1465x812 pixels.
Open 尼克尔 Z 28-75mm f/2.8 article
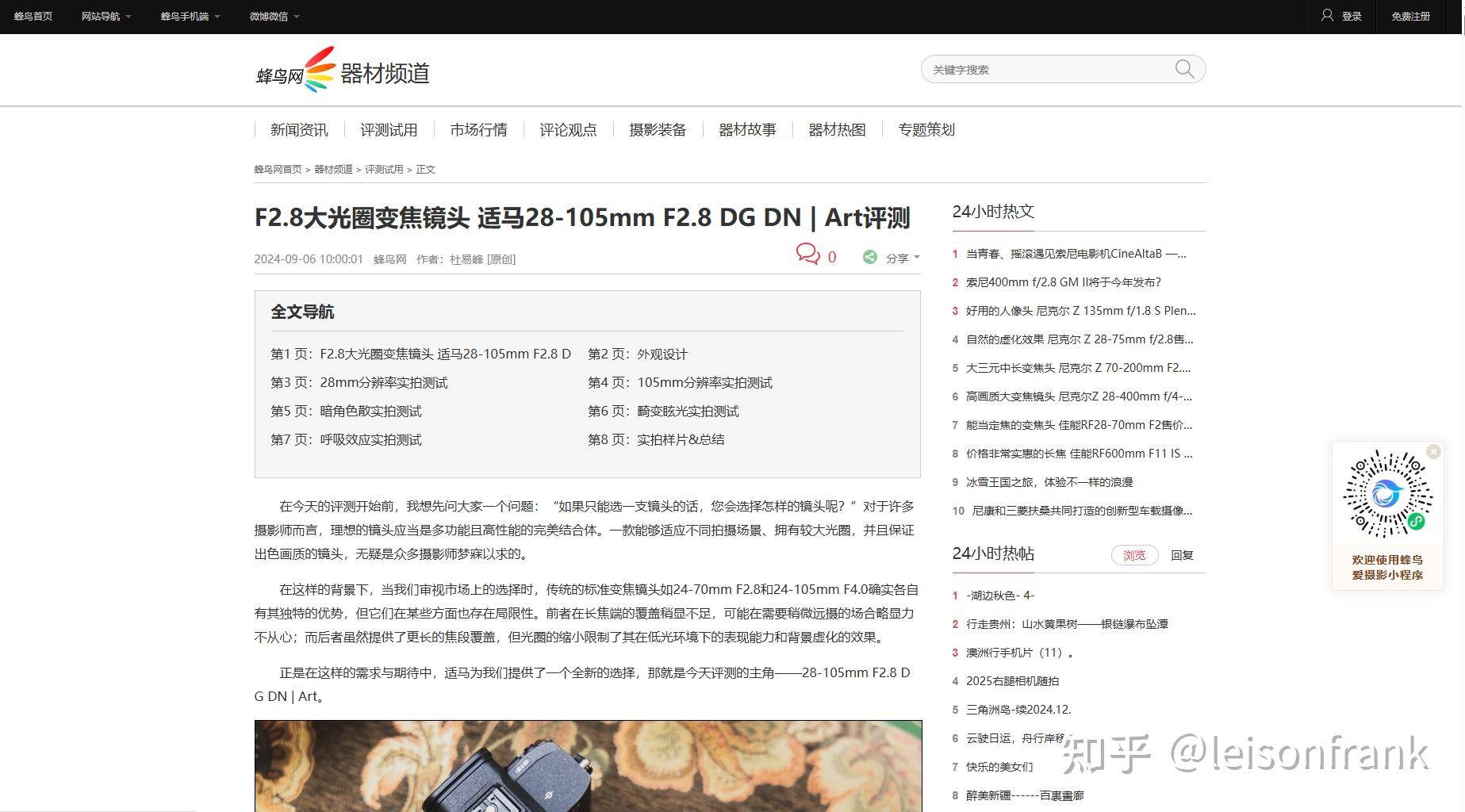click(x=1080, y=339)
